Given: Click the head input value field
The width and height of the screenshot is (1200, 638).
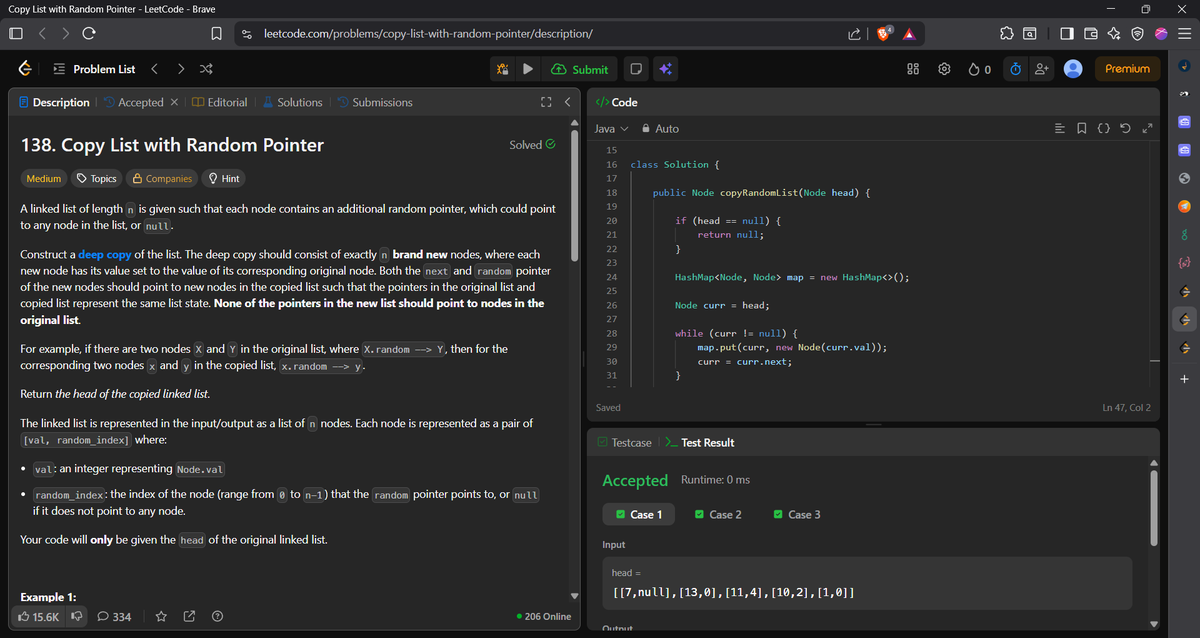Looking at the screenshot, I should [867, 583].
